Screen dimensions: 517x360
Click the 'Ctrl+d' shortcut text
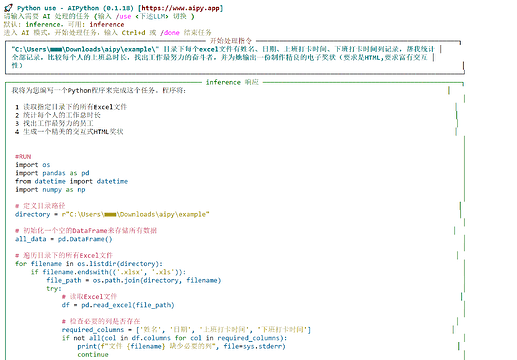[x=133, y=33]
